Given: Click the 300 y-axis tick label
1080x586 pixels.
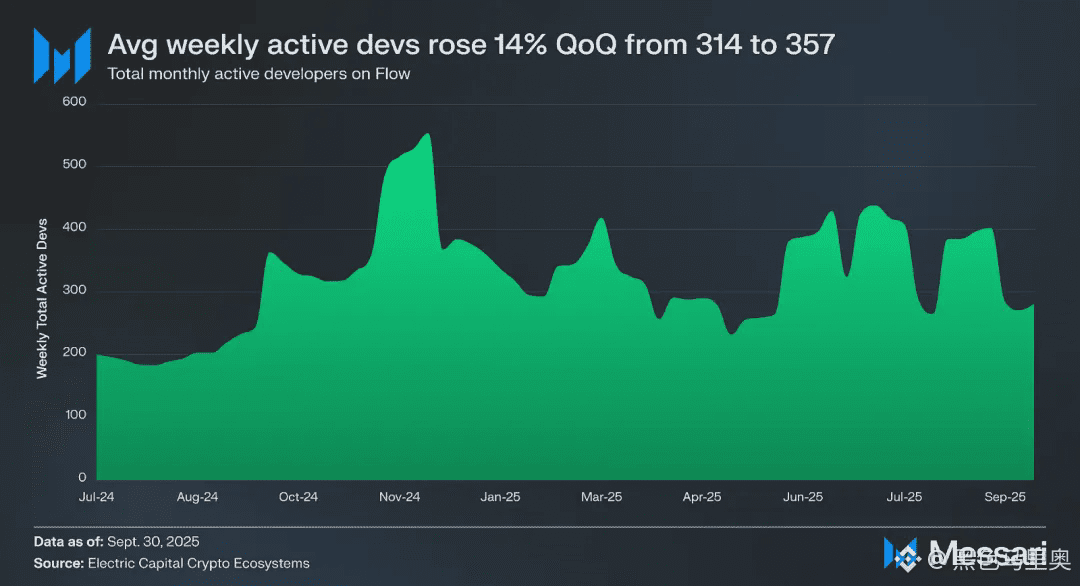Looking at the screenshot, I should point(74,289).
